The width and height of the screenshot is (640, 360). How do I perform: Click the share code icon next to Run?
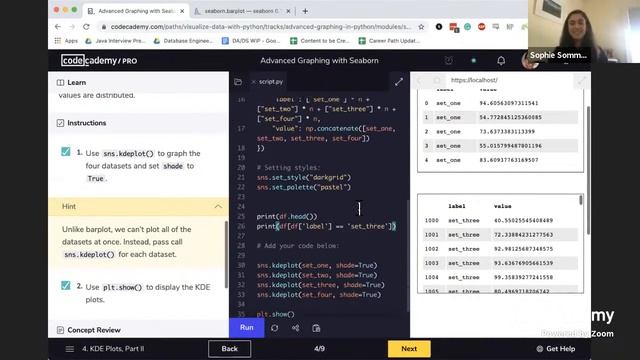(x=296, y=328)
